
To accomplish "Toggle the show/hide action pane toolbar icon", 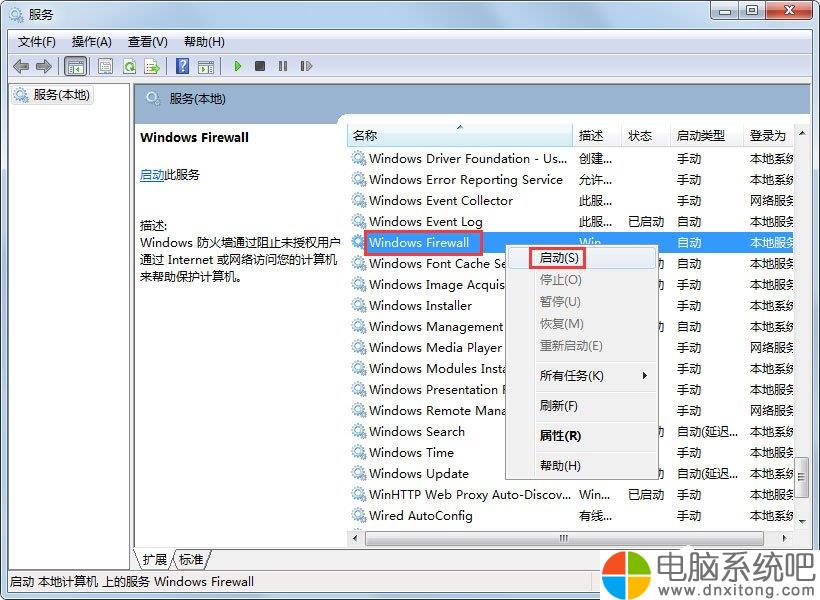I will (x=206, y=66).
